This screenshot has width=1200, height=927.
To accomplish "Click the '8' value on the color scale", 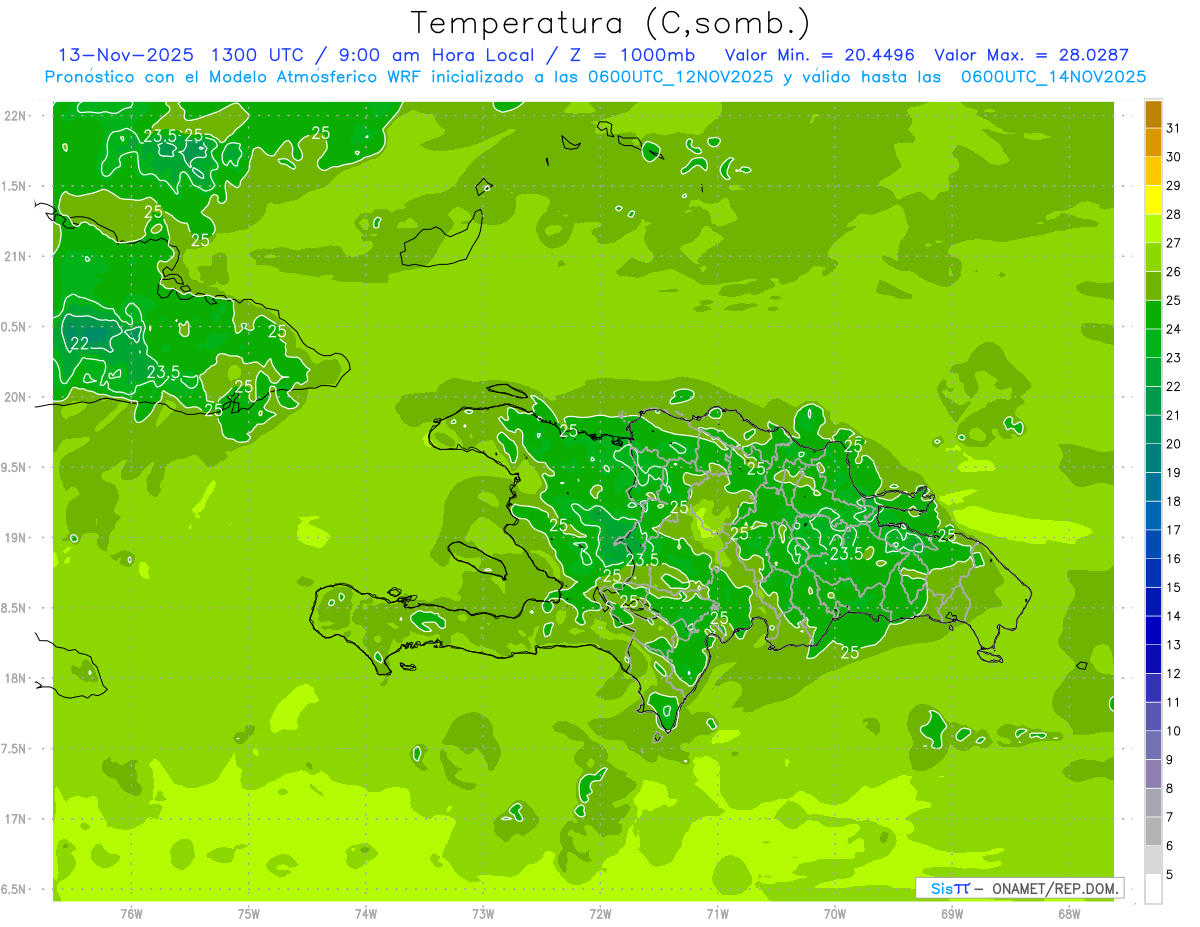I will (x=1170, y=789).
